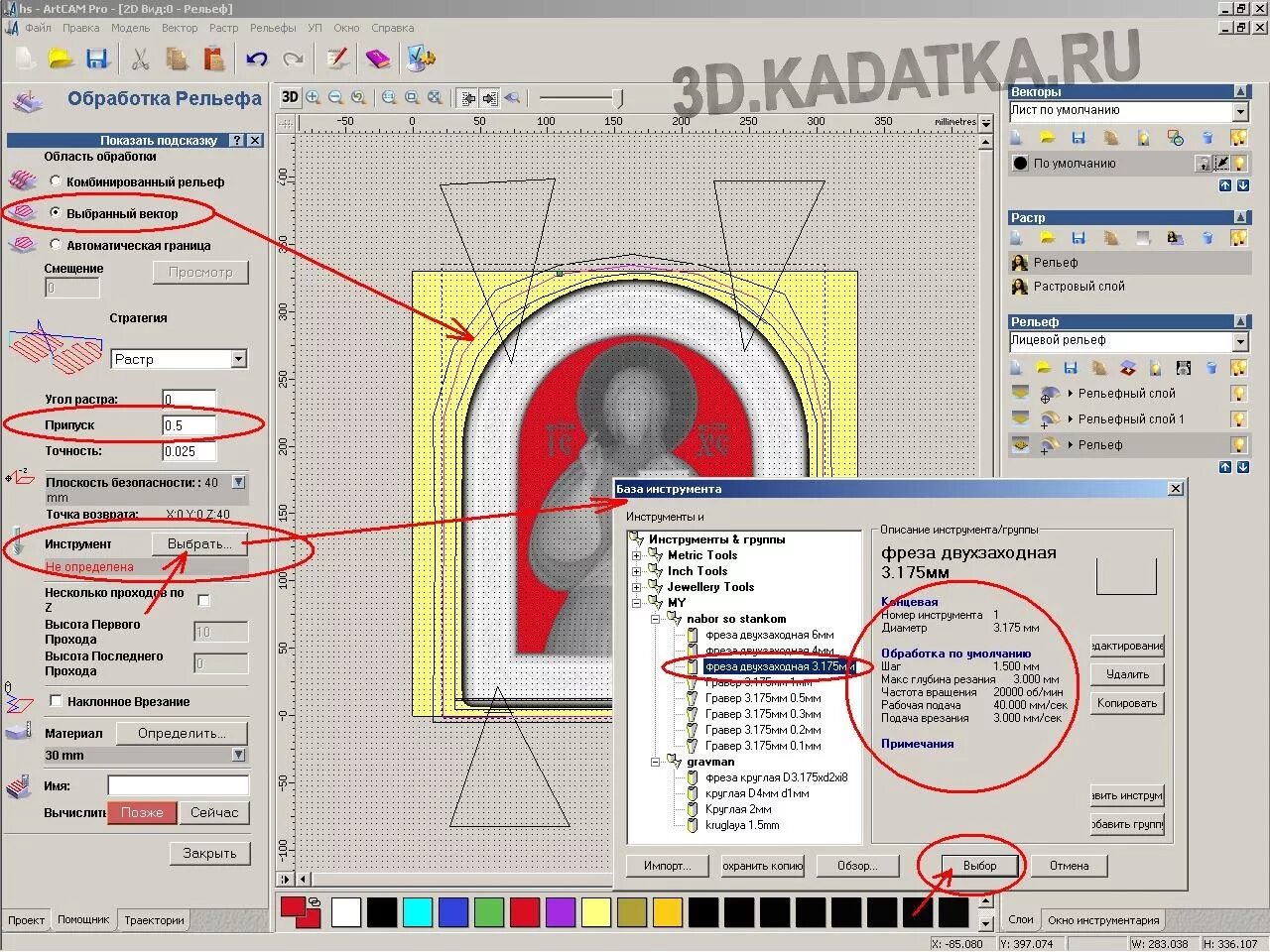Select Гравер 3.175мм 0.3мм in the tool tree
1270x952 pixels.
tap(763, 714)
